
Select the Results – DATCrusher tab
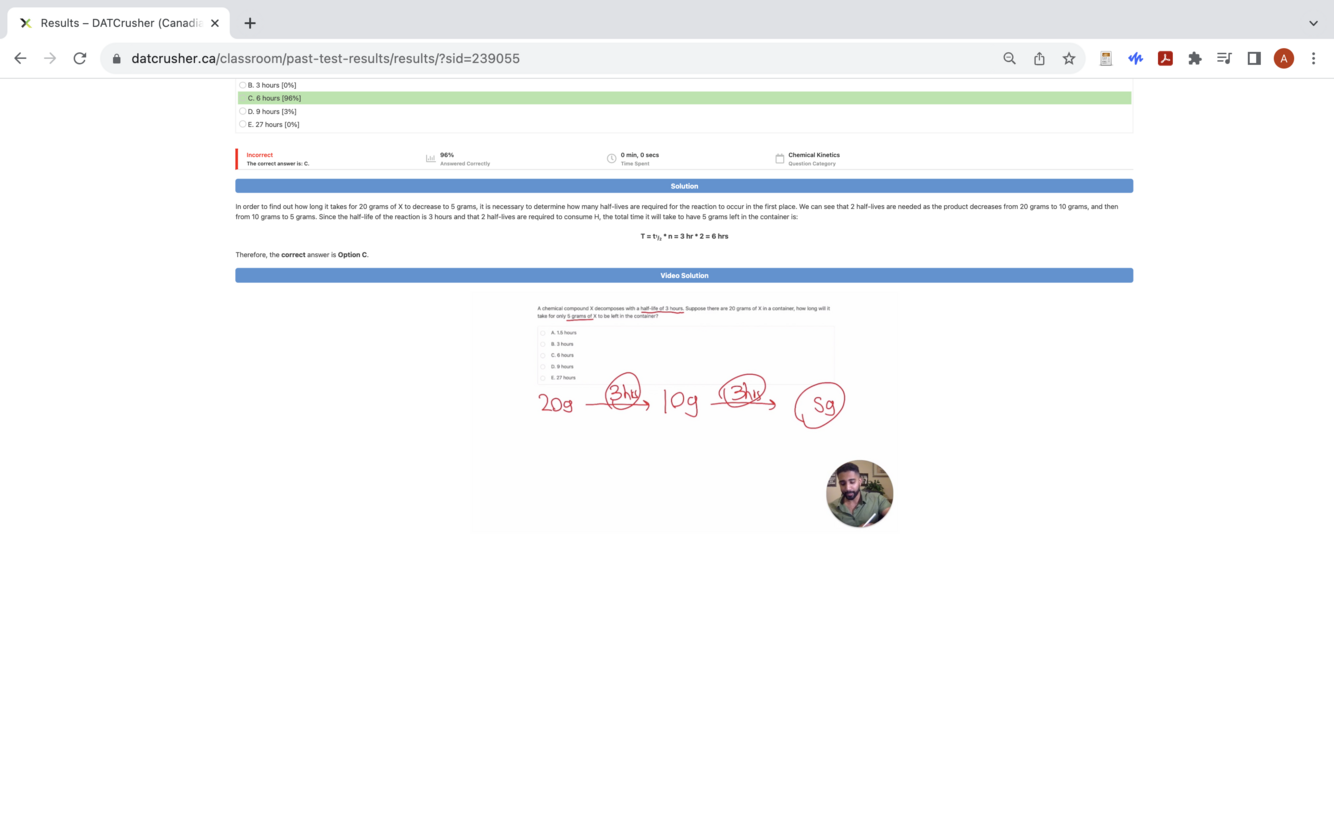119,23
